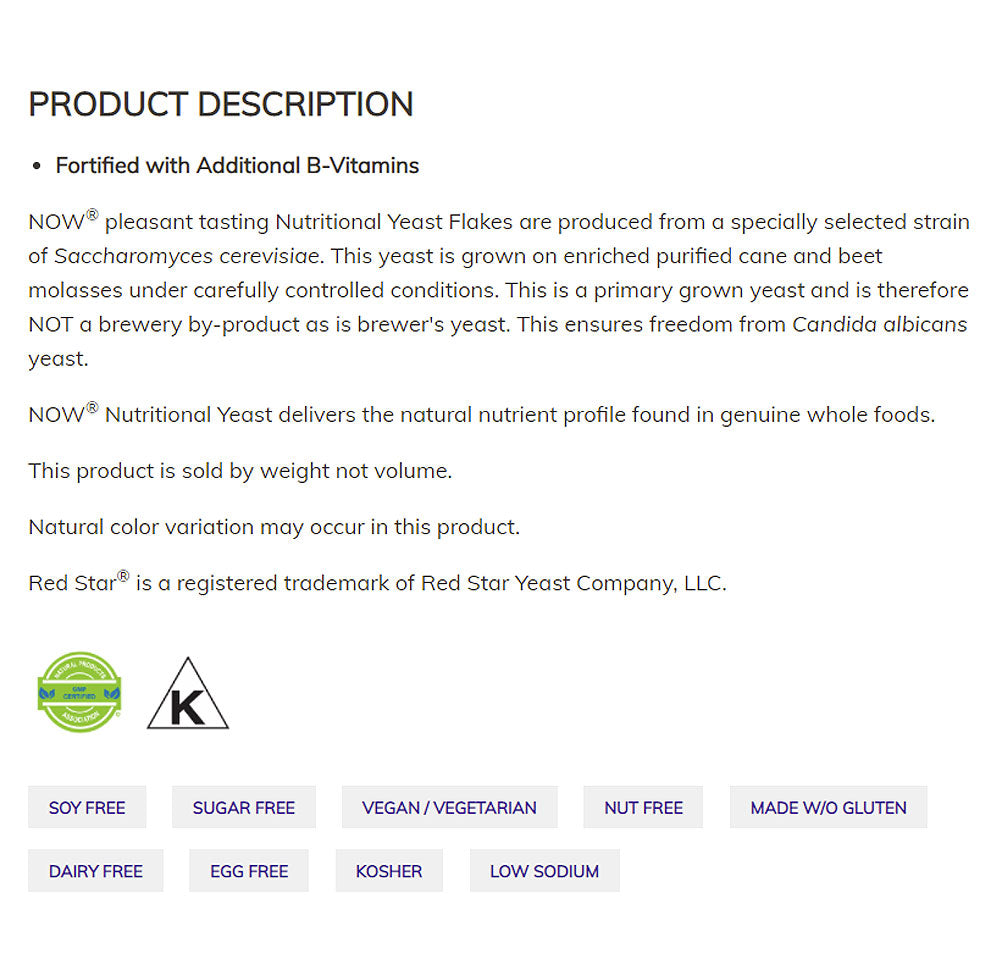Click the Red Star trademark notice
Screen dimensions: 1000x955
pyautogui.click(x=377, y=583)
